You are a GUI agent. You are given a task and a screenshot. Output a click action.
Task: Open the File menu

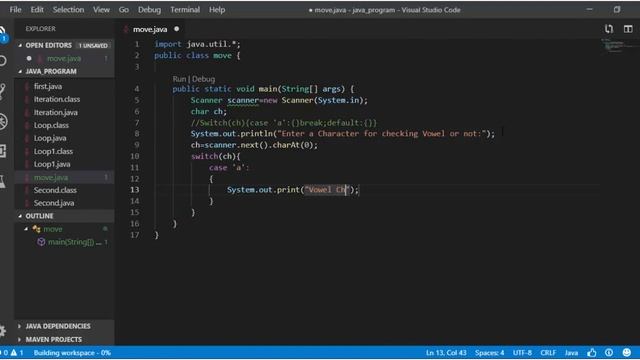pyautogui.click(x=16, y=10)
